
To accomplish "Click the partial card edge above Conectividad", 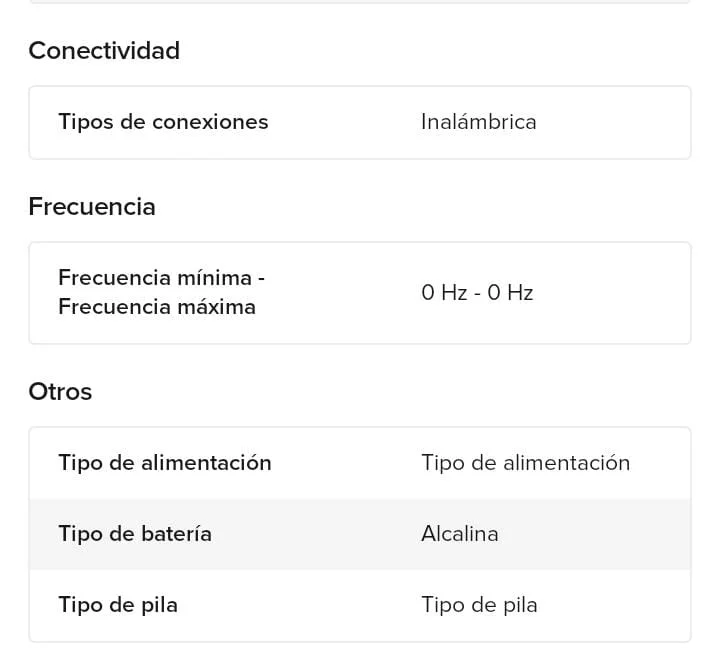I will tap(360, 2).
